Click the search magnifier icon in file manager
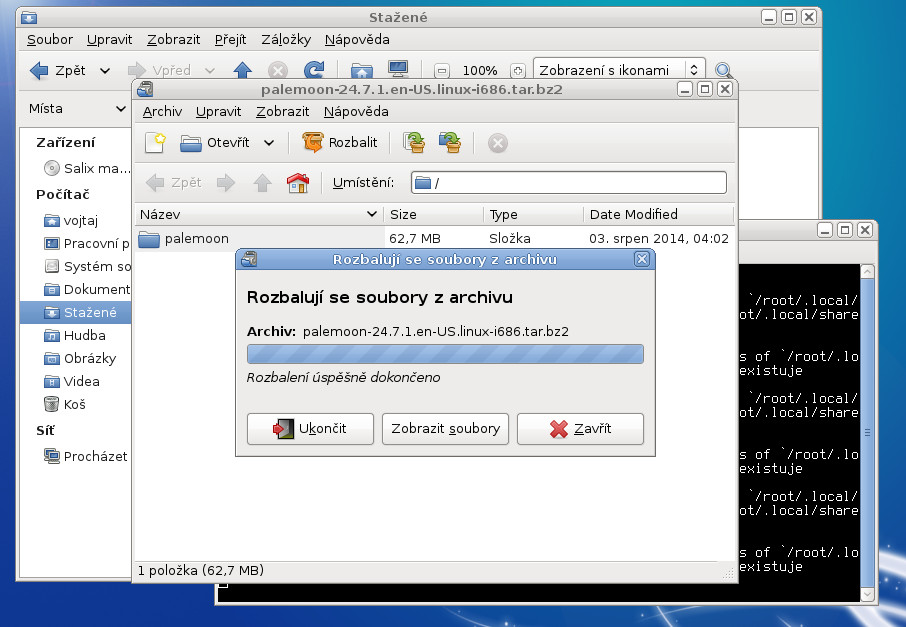The height and width of the screenshot is (627, 906). [x=723, y=71]
